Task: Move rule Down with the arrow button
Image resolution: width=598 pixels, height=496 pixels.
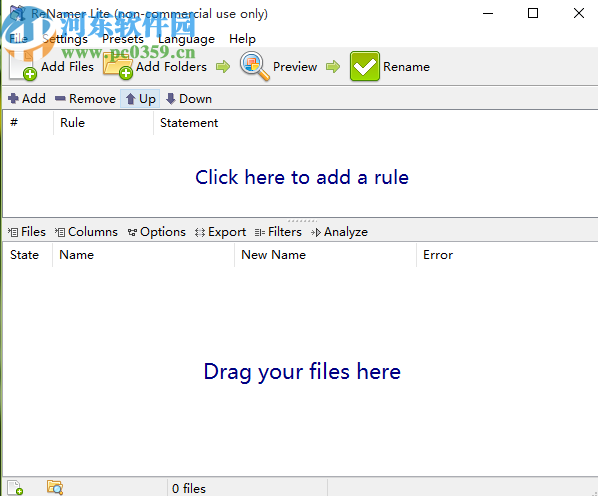Action: coord(189,99)
